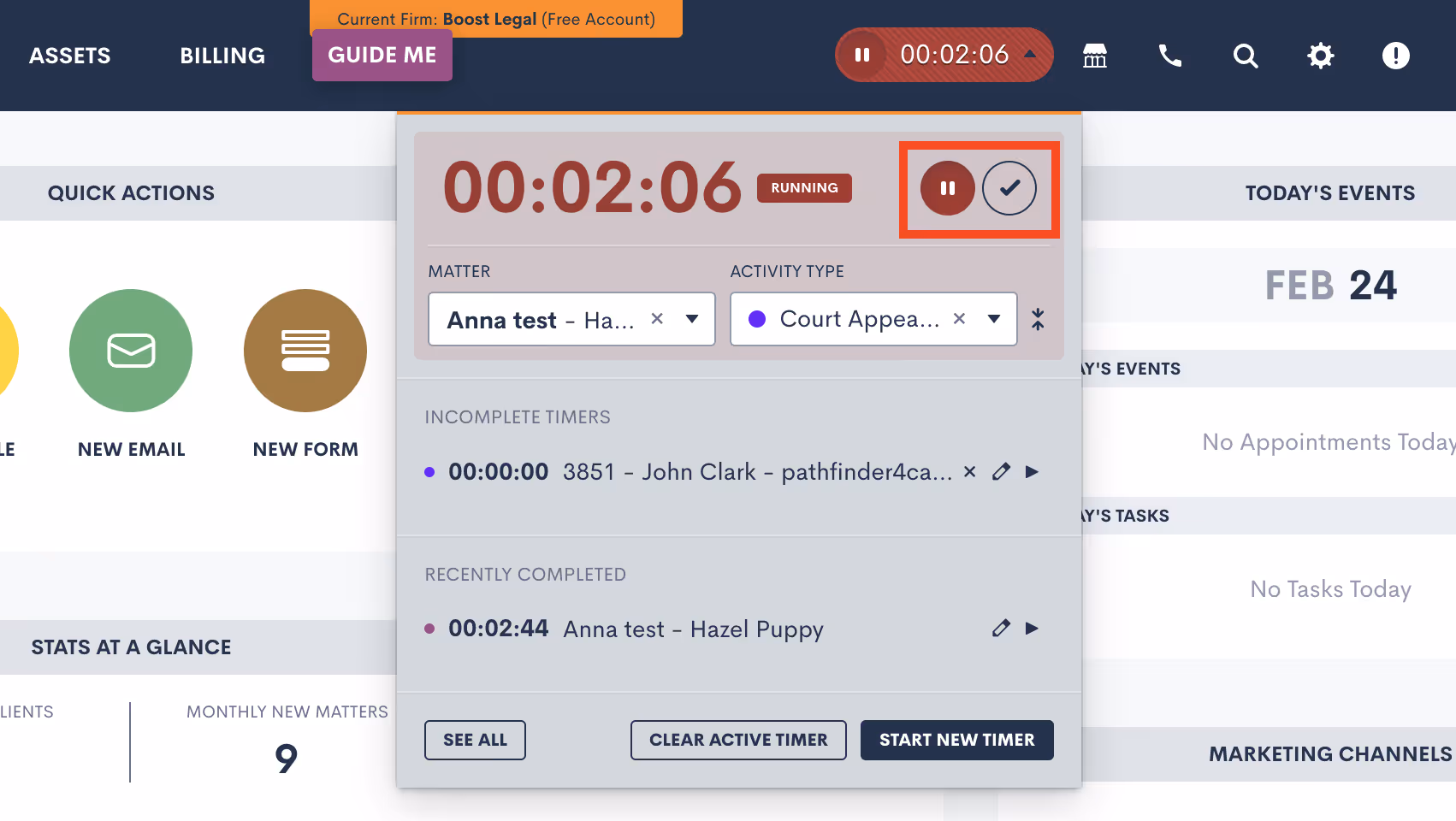Select the Anna test - Hazel Puppy text
Viewport: 1456px width, 821px height.
[x=694, y=629]
